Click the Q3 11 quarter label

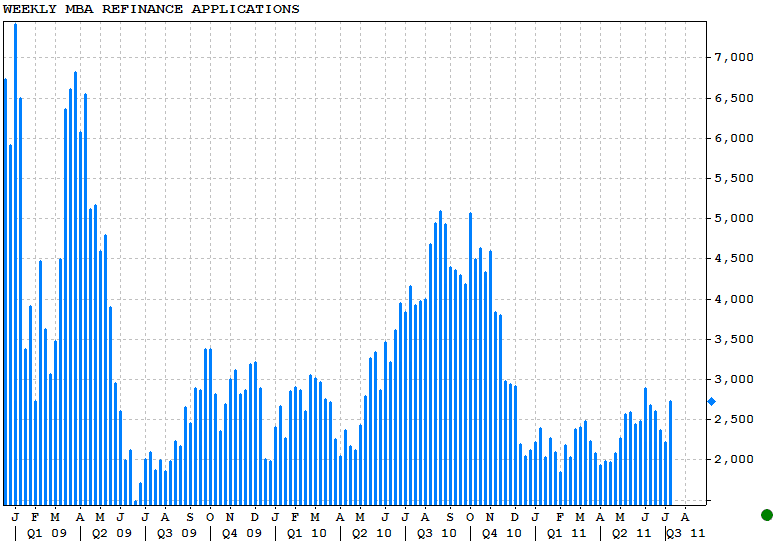686,534
